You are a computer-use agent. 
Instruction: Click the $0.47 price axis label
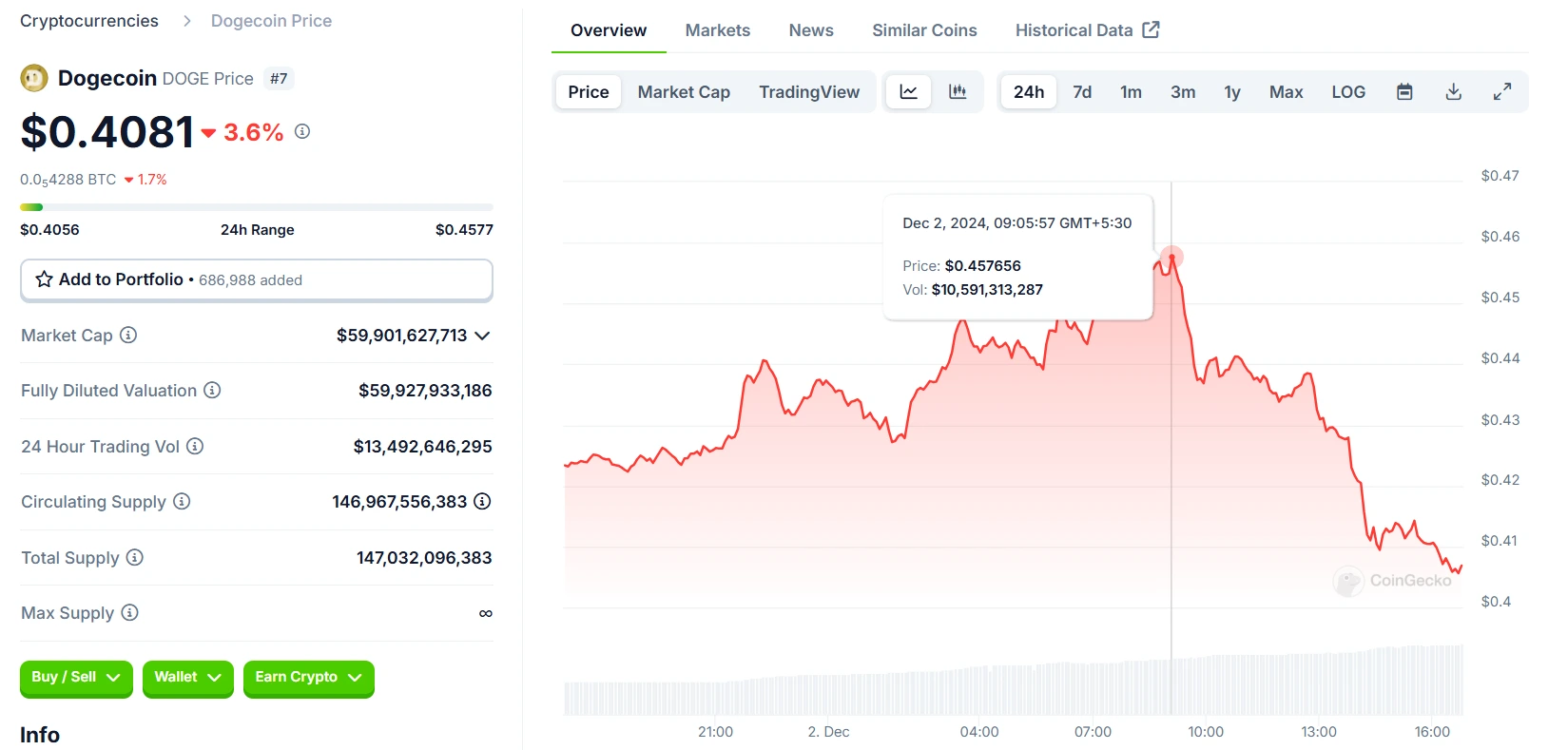pyautogui.click(x=1500, y=176)
